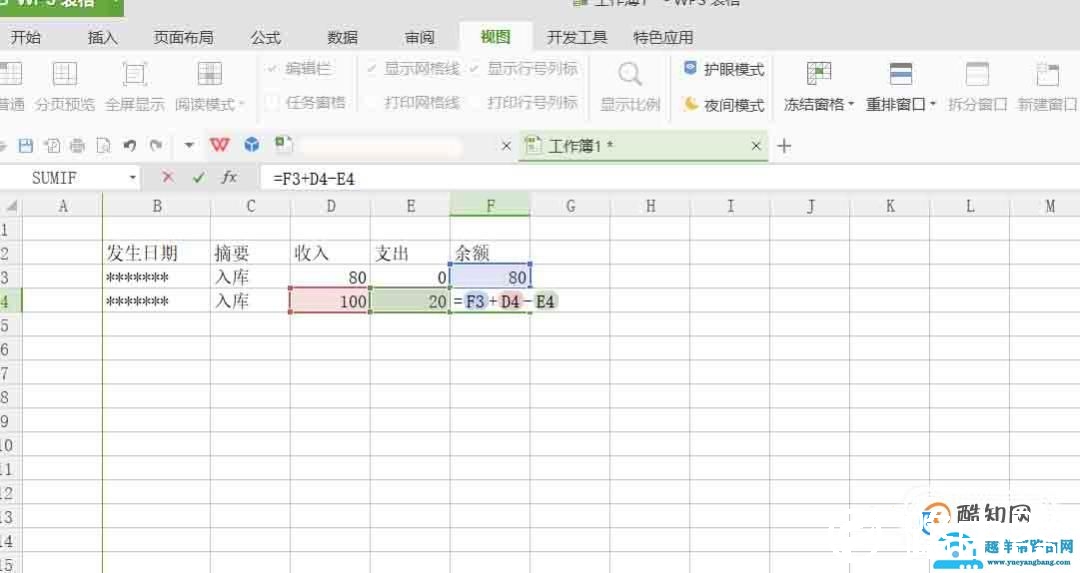Click the Freeze Panes (冻结窗格) icon
Screen dimensions: 1080x573
tap(819, 73)
